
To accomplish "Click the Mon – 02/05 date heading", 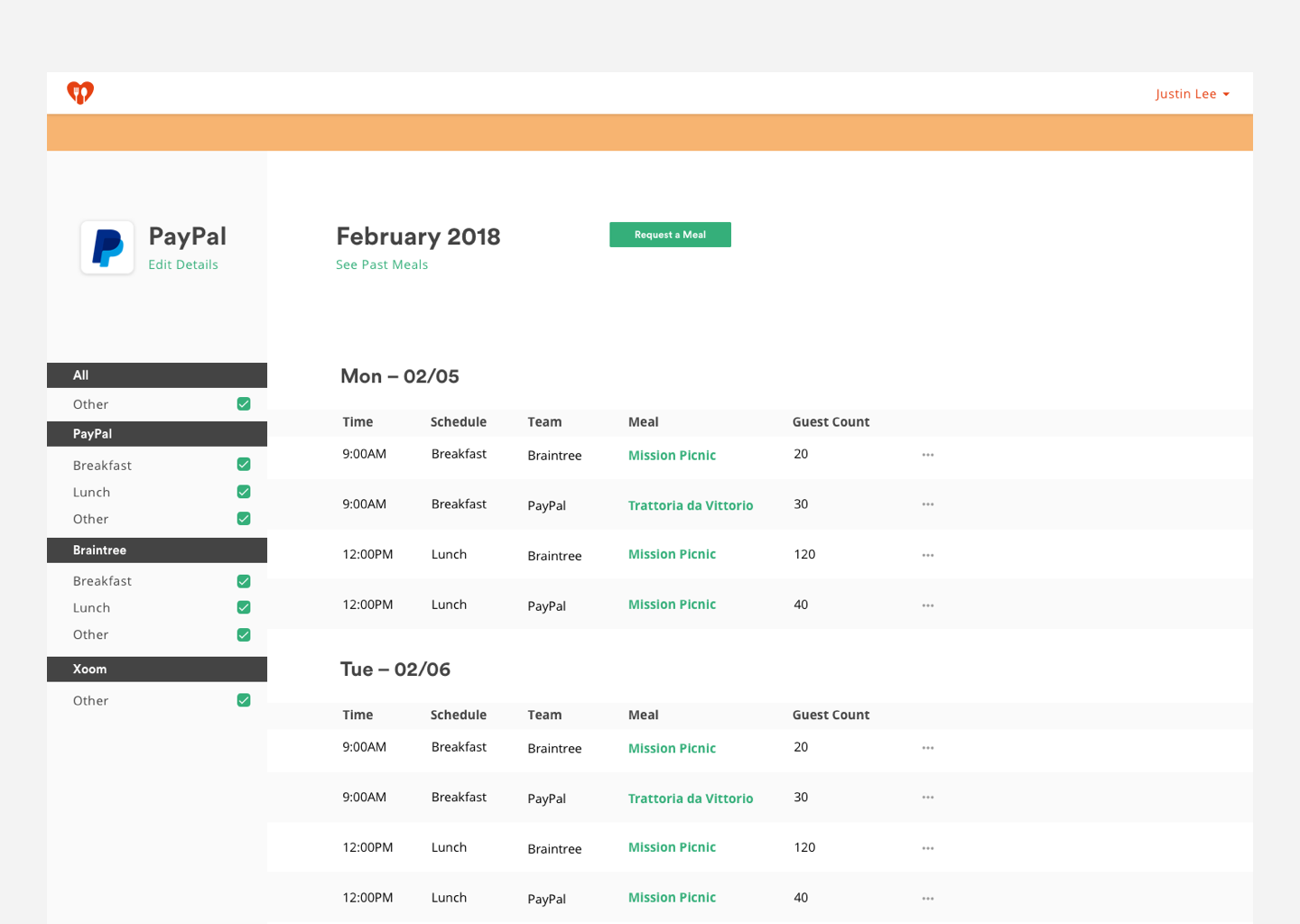I will point(400,376).
